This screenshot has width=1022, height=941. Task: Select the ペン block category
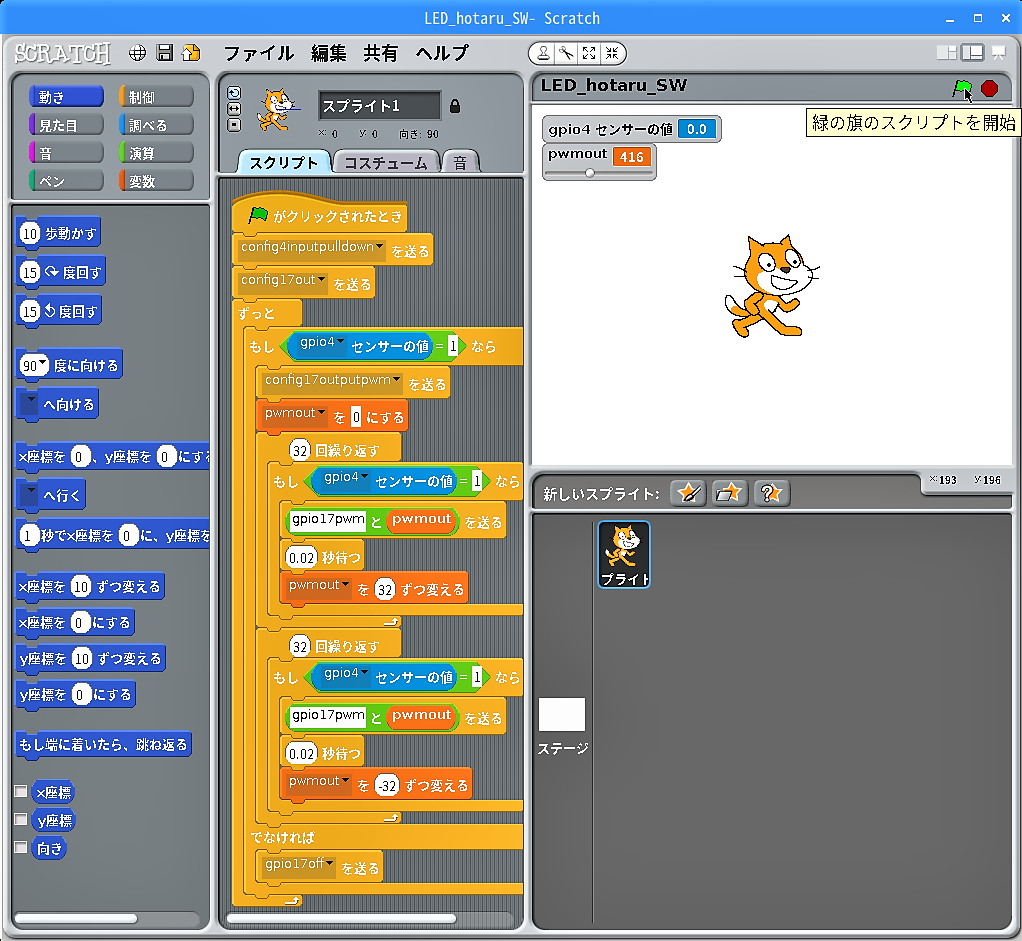click(66, 181)
